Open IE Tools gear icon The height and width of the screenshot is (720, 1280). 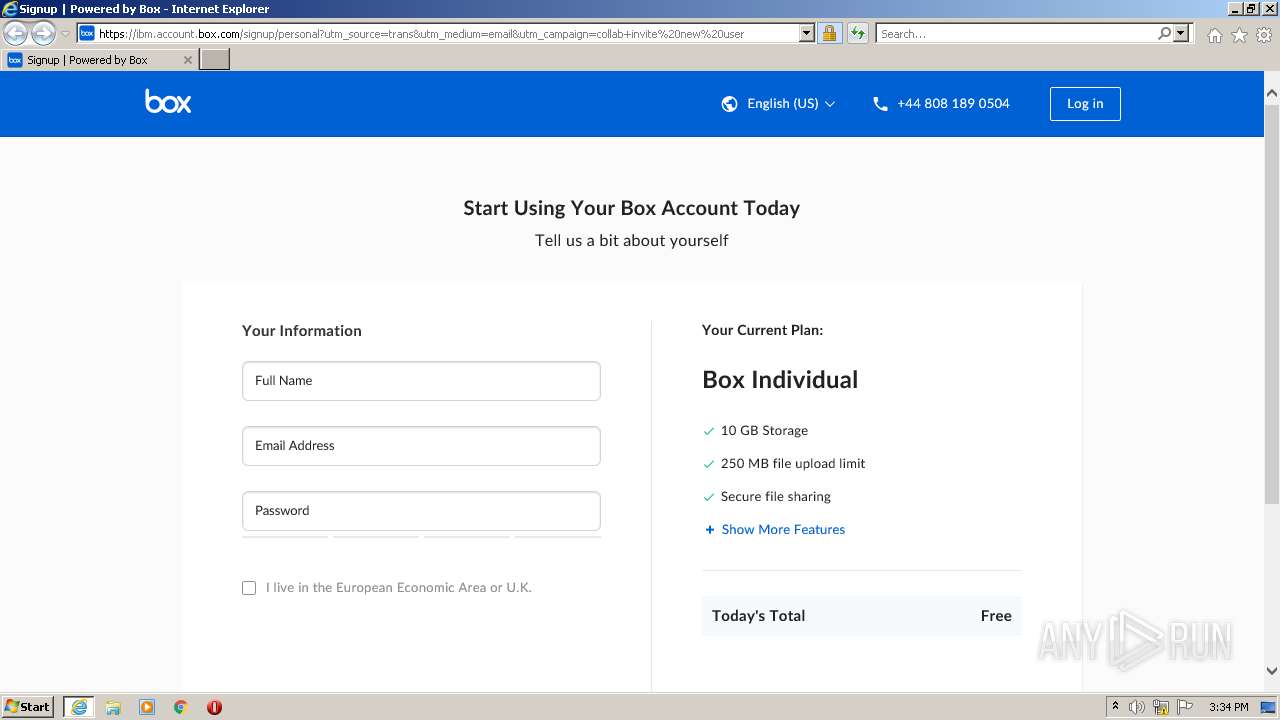coord(1264,35)
